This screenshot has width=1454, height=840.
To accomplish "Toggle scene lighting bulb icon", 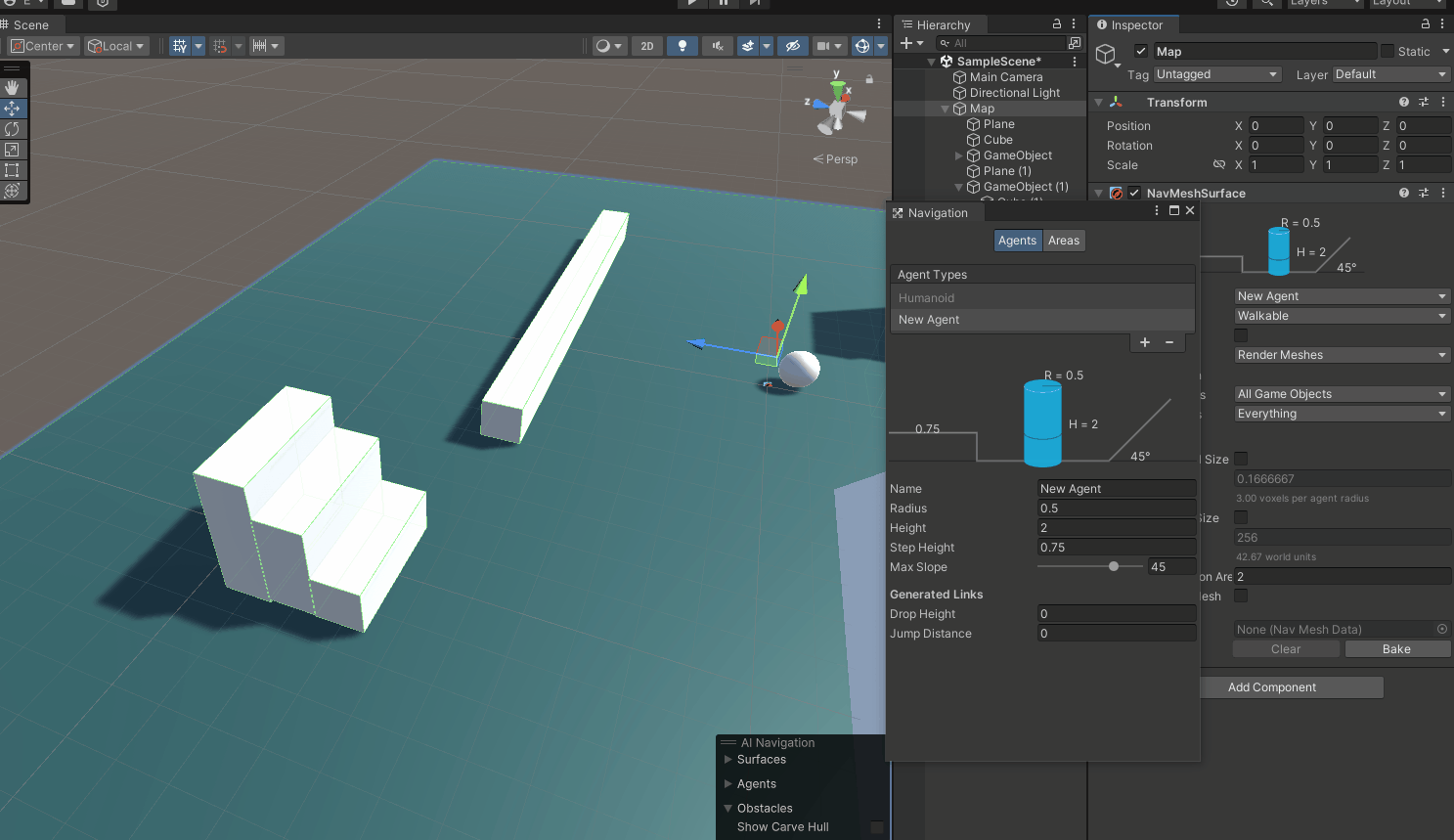I will [683, 46].
